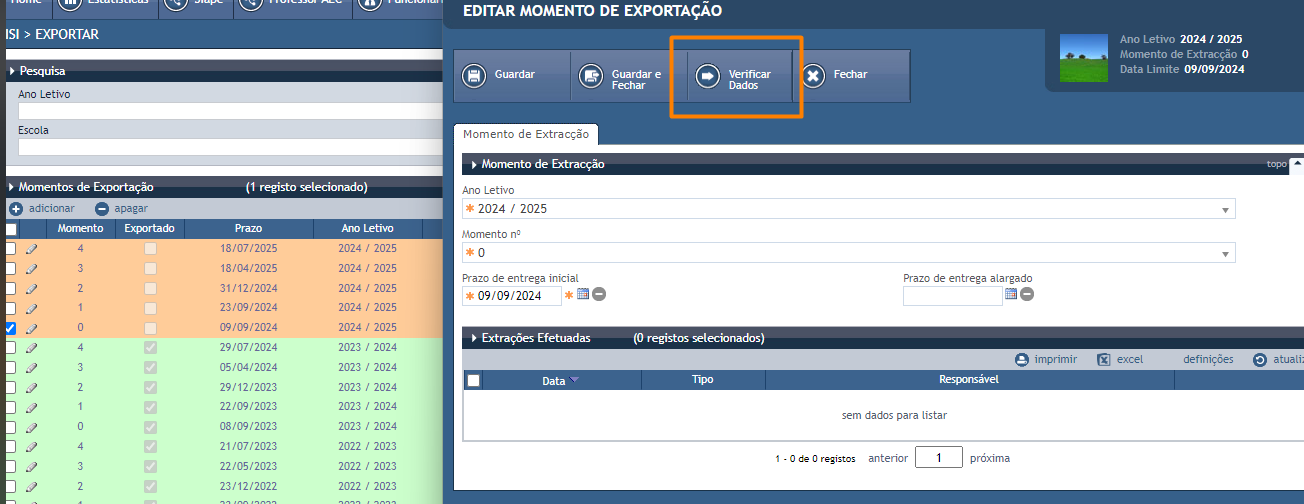This screenshot has width=1304, height=504.
Task: Open the Momento nº dropdown
Action: [849, 253]
